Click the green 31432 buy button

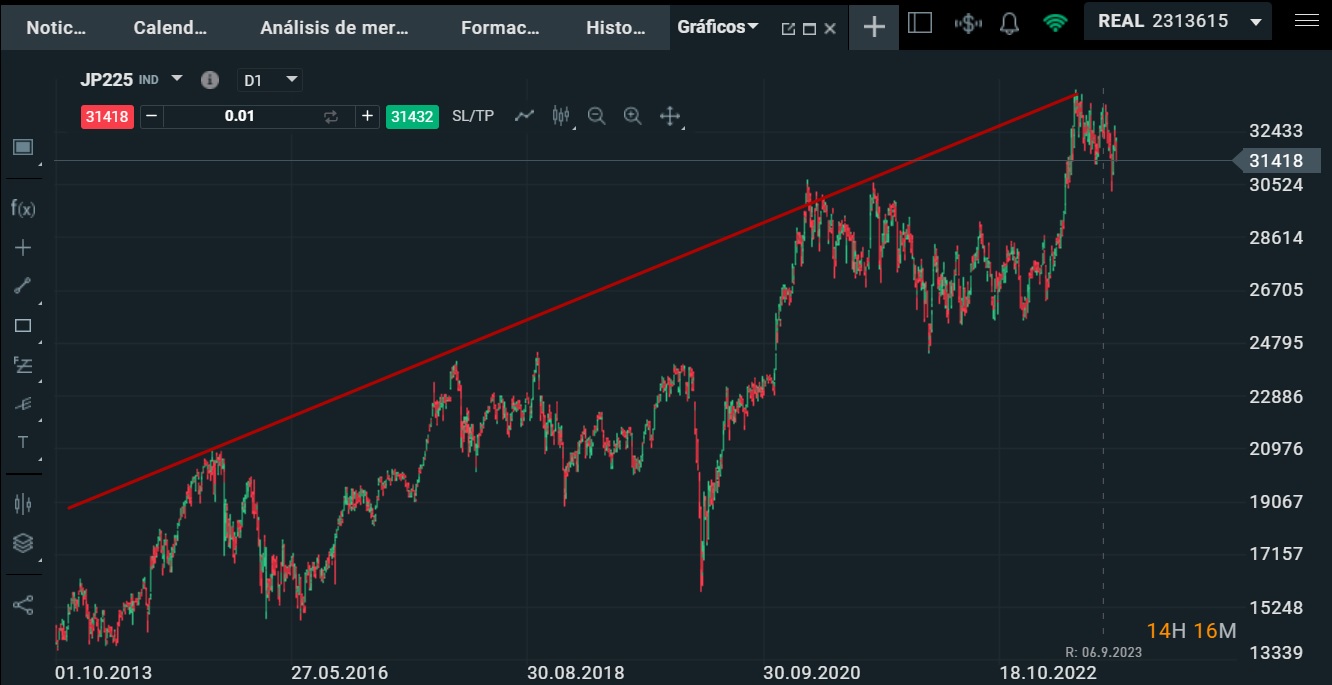pyautogui.click(x=412, y=116)
